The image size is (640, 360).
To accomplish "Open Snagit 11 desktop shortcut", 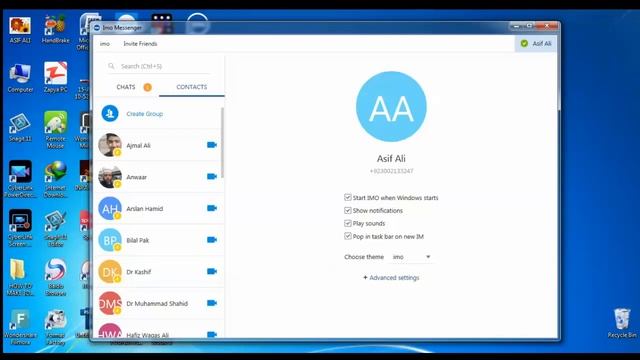I will pos(20,127).
